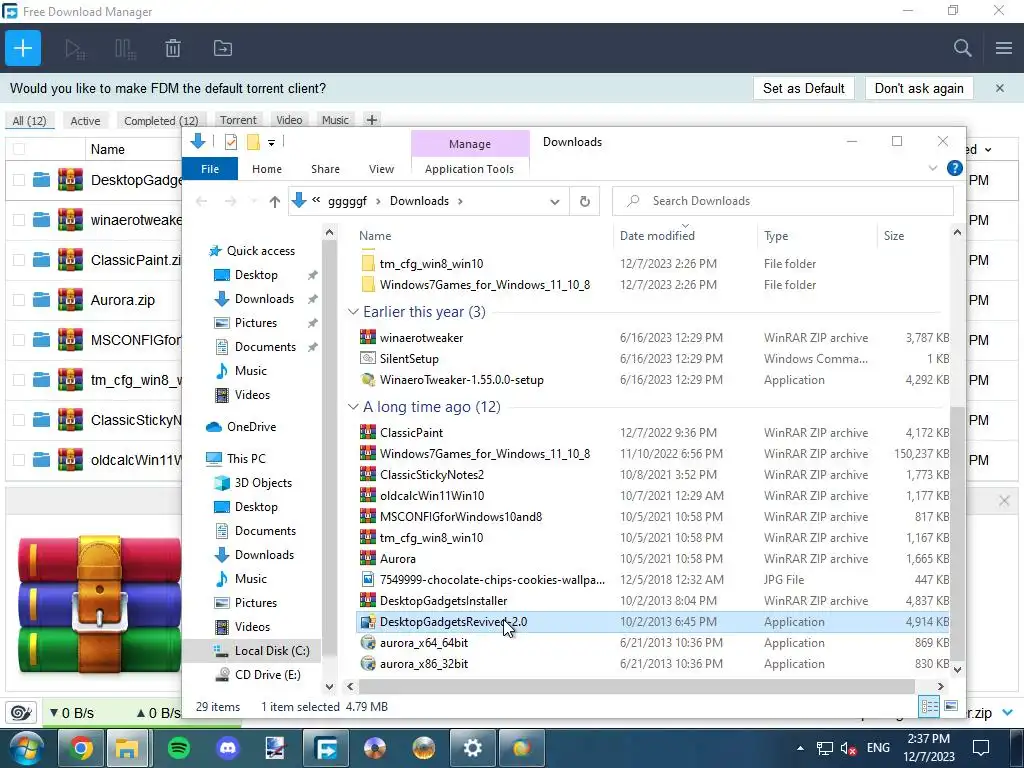This screenshot has height=768, width=1024.
Task: Add new filter tag with plus
Action: [372, 120]
